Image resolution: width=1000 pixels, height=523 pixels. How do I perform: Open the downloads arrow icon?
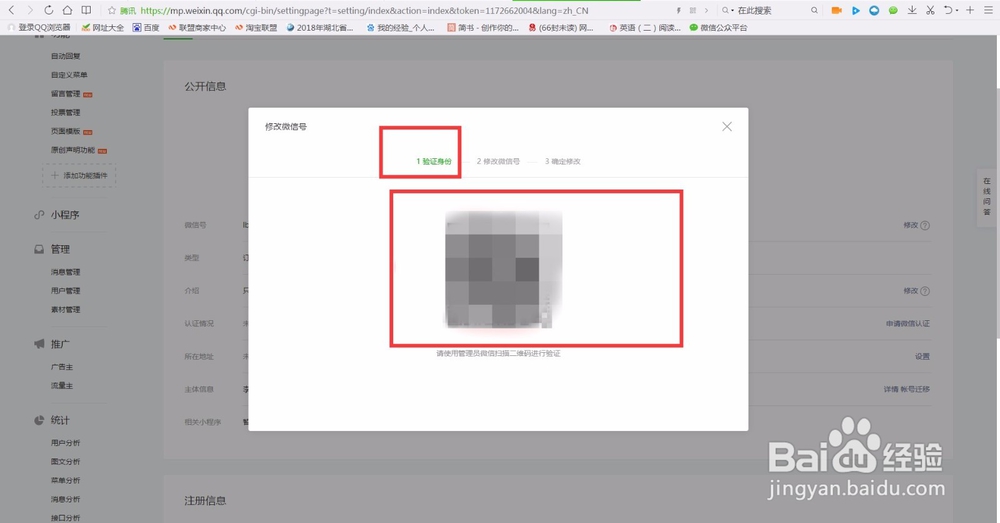(912, 10)
